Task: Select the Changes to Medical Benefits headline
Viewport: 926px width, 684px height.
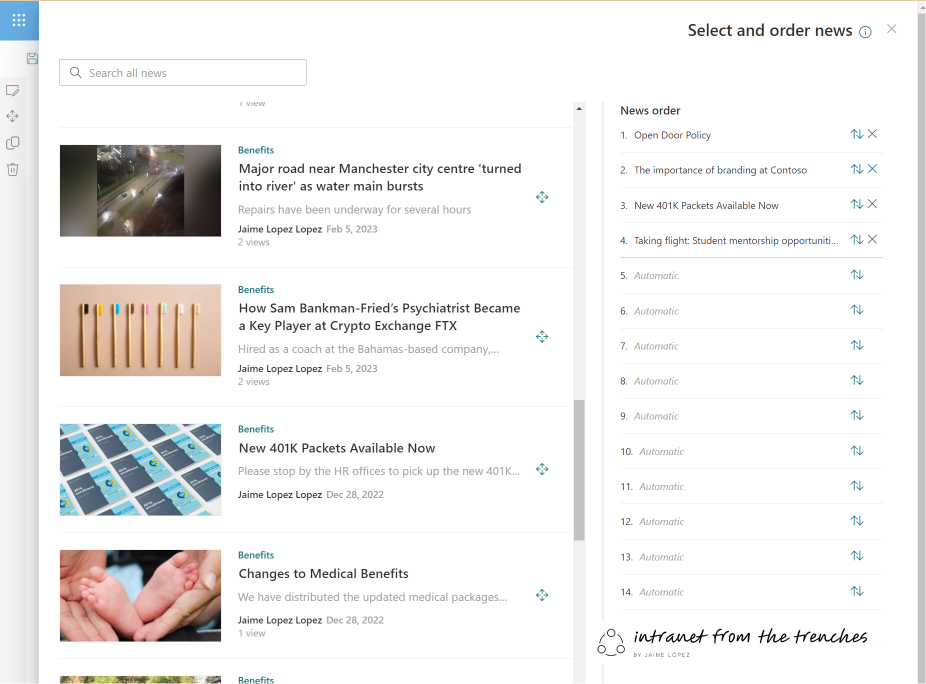Action: [x=323, y=573]
